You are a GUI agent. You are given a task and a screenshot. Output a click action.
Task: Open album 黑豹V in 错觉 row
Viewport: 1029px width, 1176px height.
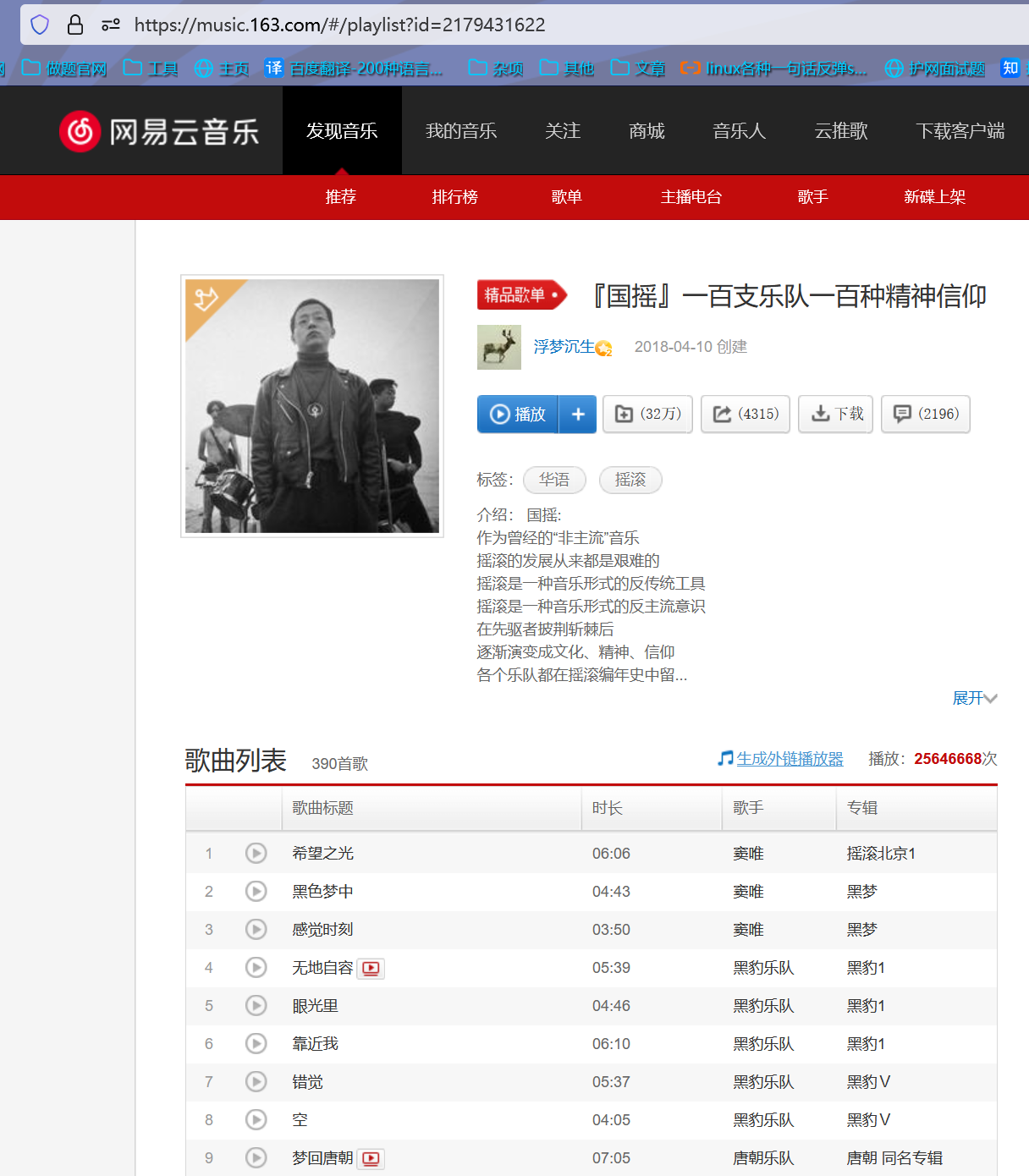pyautogui.click(x=868, y=1081)
